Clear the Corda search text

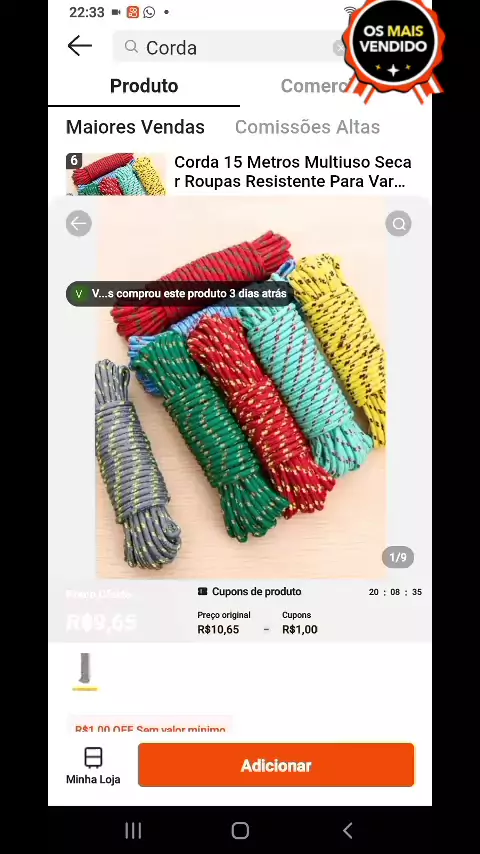(340, 48)
